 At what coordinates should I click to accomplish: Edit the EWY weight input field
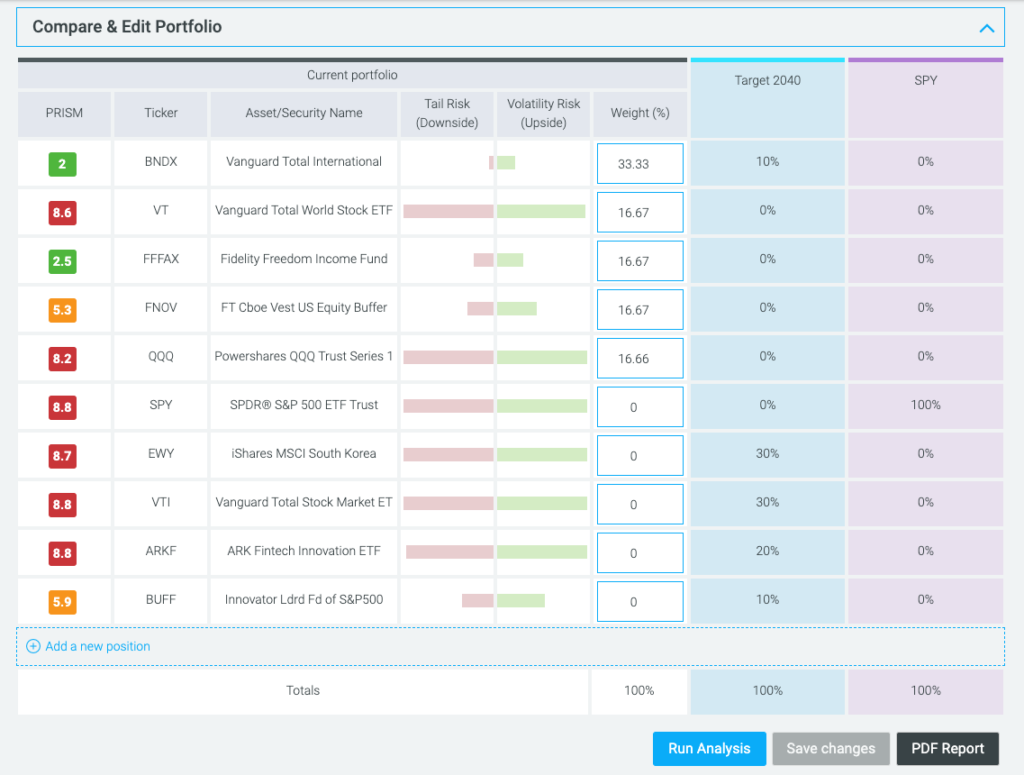tap(640, 456)
